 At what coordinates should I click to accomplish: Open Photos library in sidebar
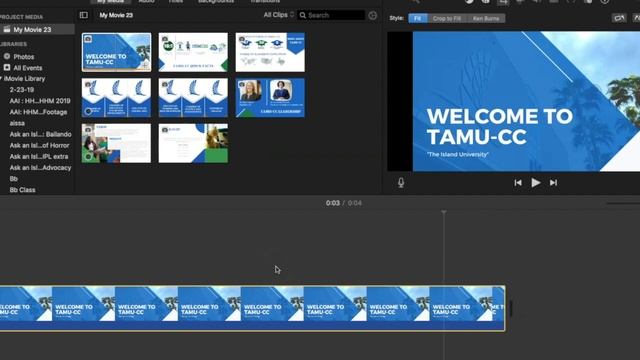tap(24, 57)
